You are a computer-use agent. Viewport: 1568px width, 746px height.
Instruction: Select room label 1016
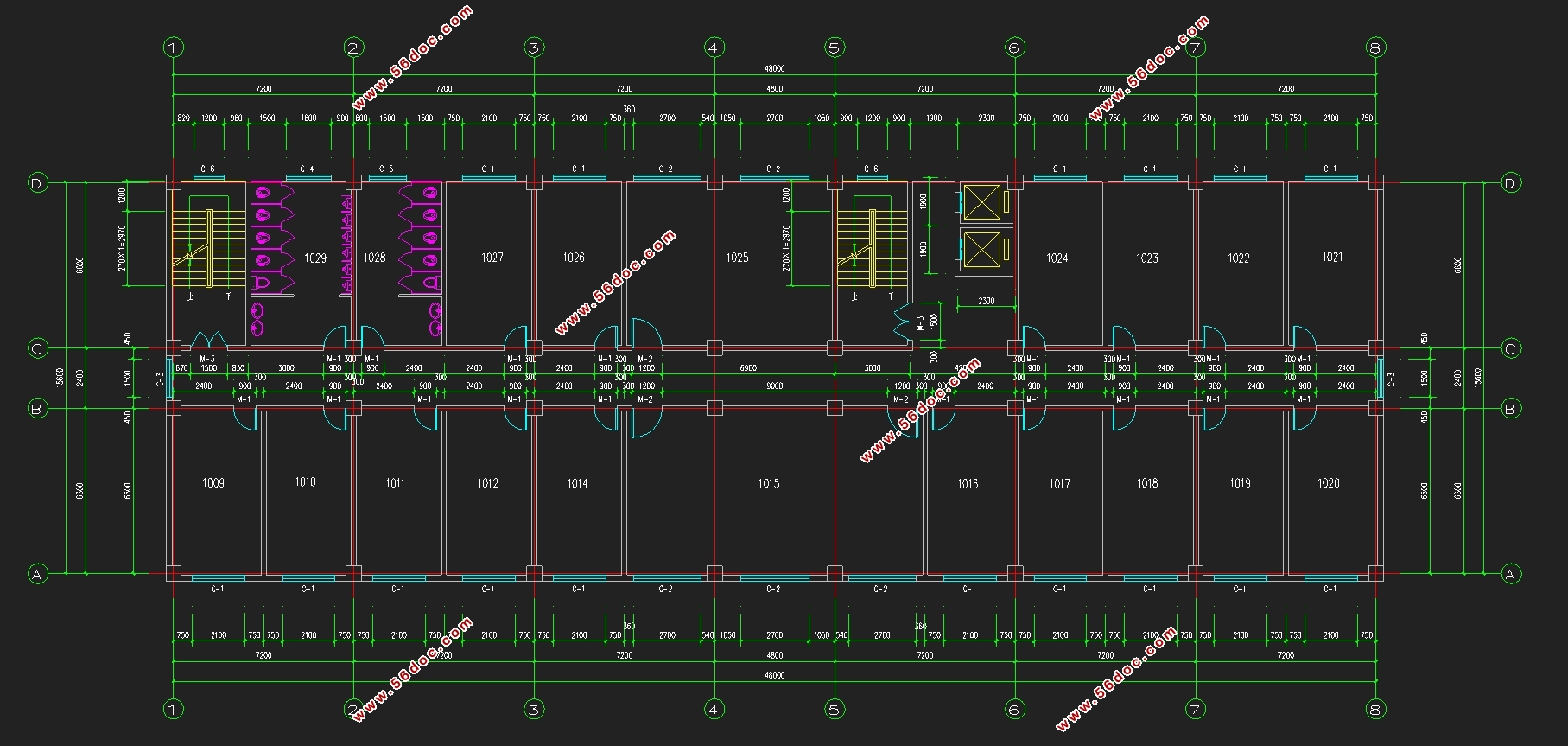tap(968, 483)
